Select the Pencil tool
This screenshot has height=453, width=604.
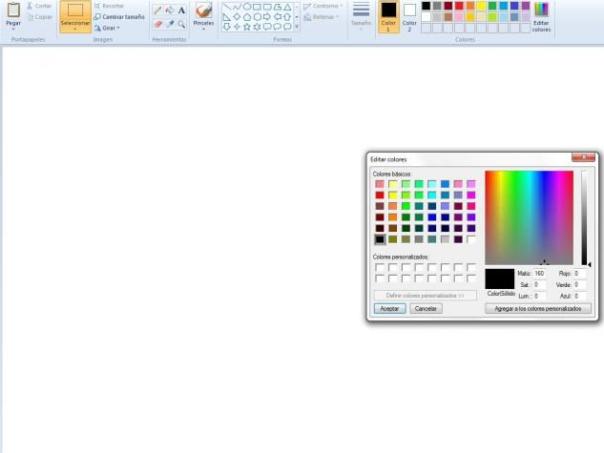(157, 10)
